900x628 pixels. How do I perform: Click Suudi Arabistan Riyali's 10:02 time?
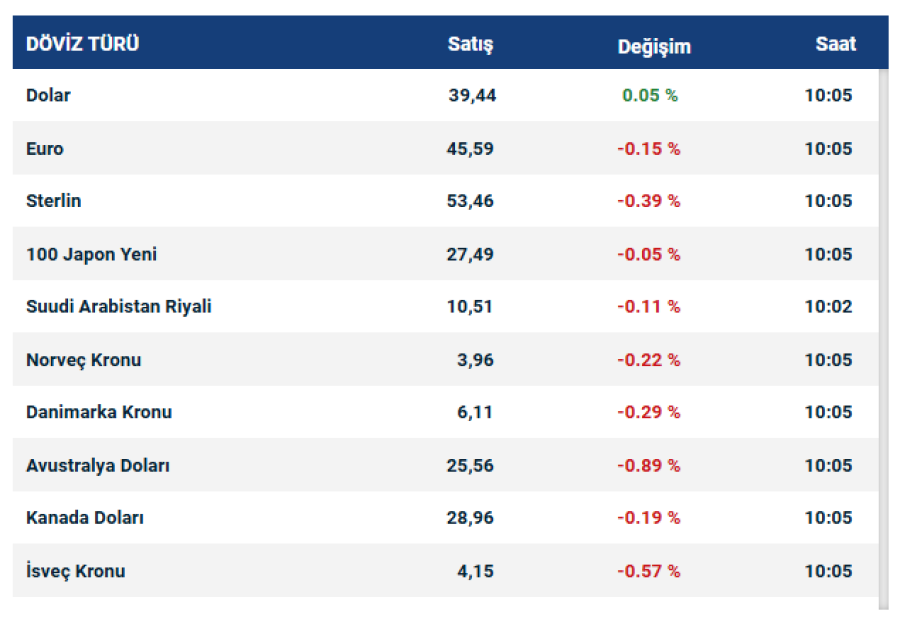[828, 307]
